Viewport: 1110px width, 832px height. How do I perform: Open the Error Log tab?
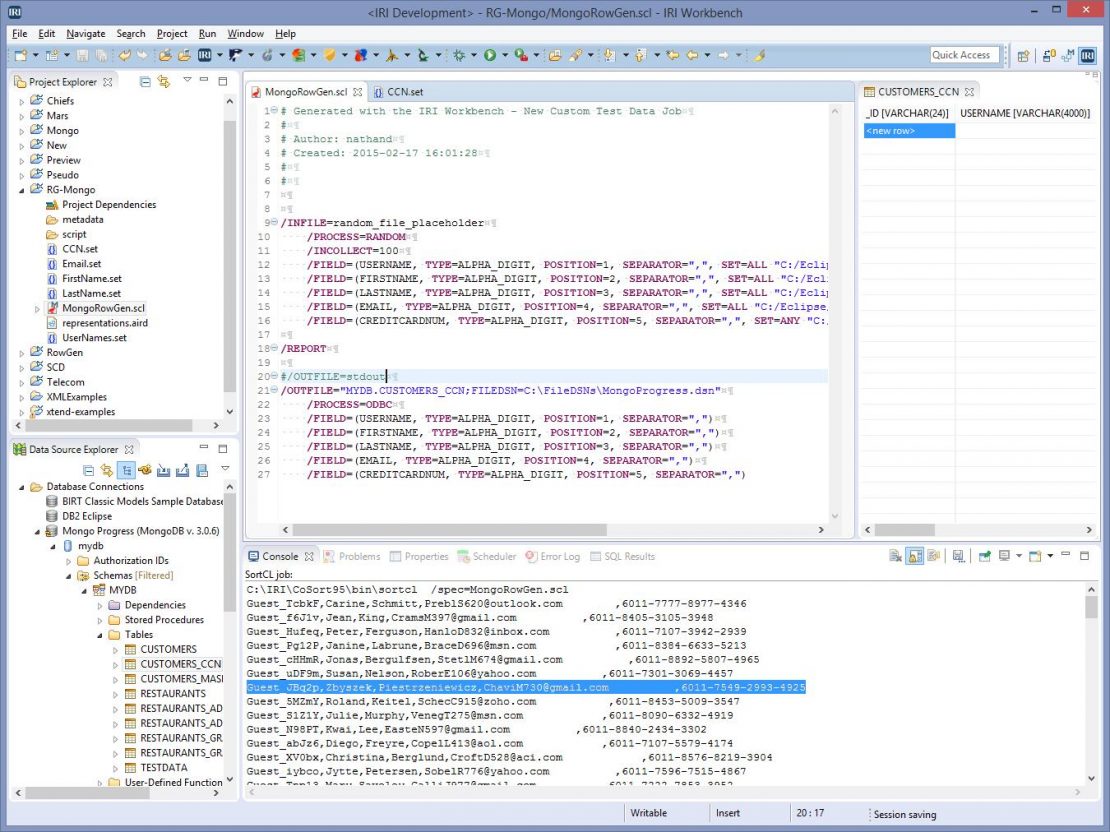coord(553,557)
